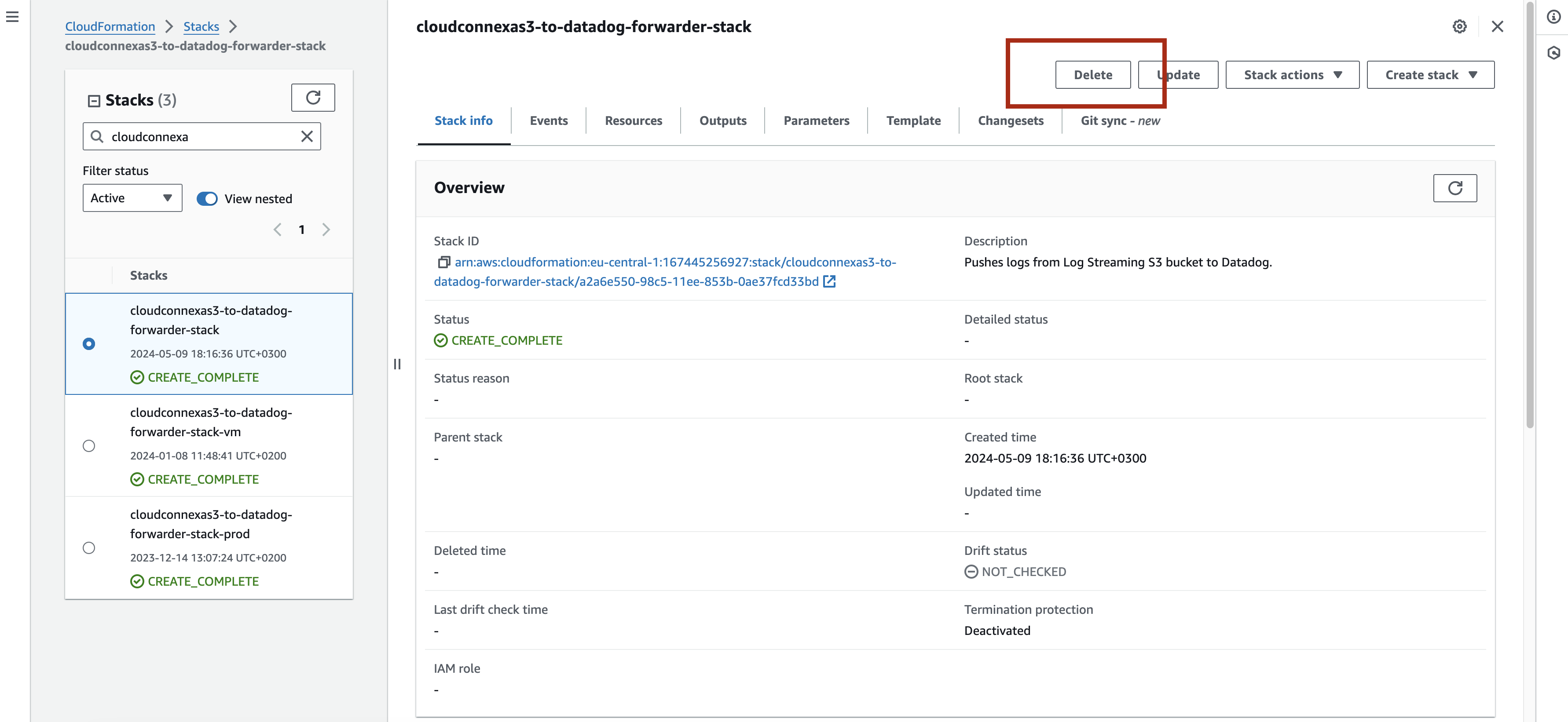Open the Template tab

[x=913, y=120]
